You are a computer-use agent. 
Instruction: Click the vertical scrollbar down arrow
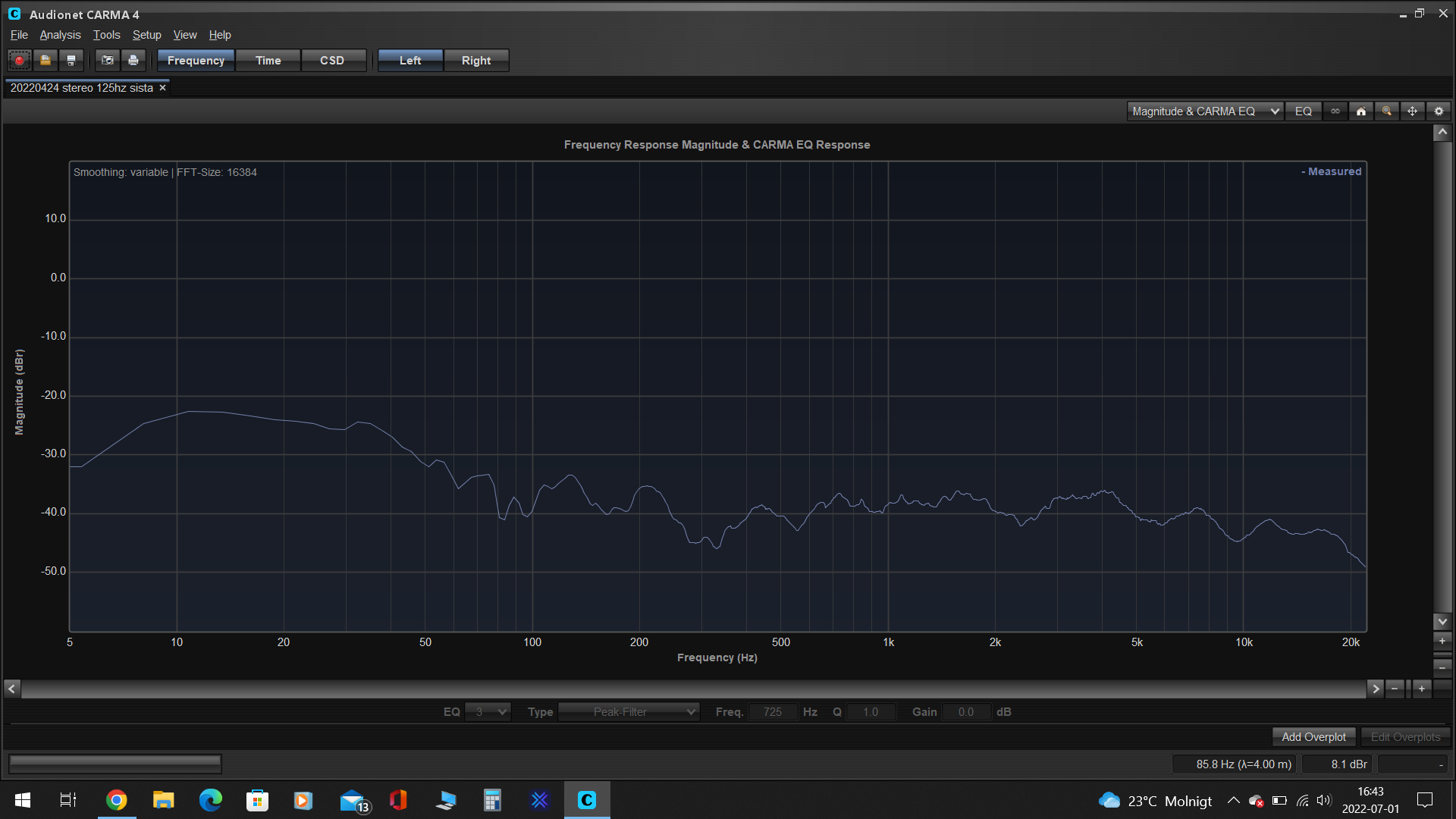(1442, 622)
